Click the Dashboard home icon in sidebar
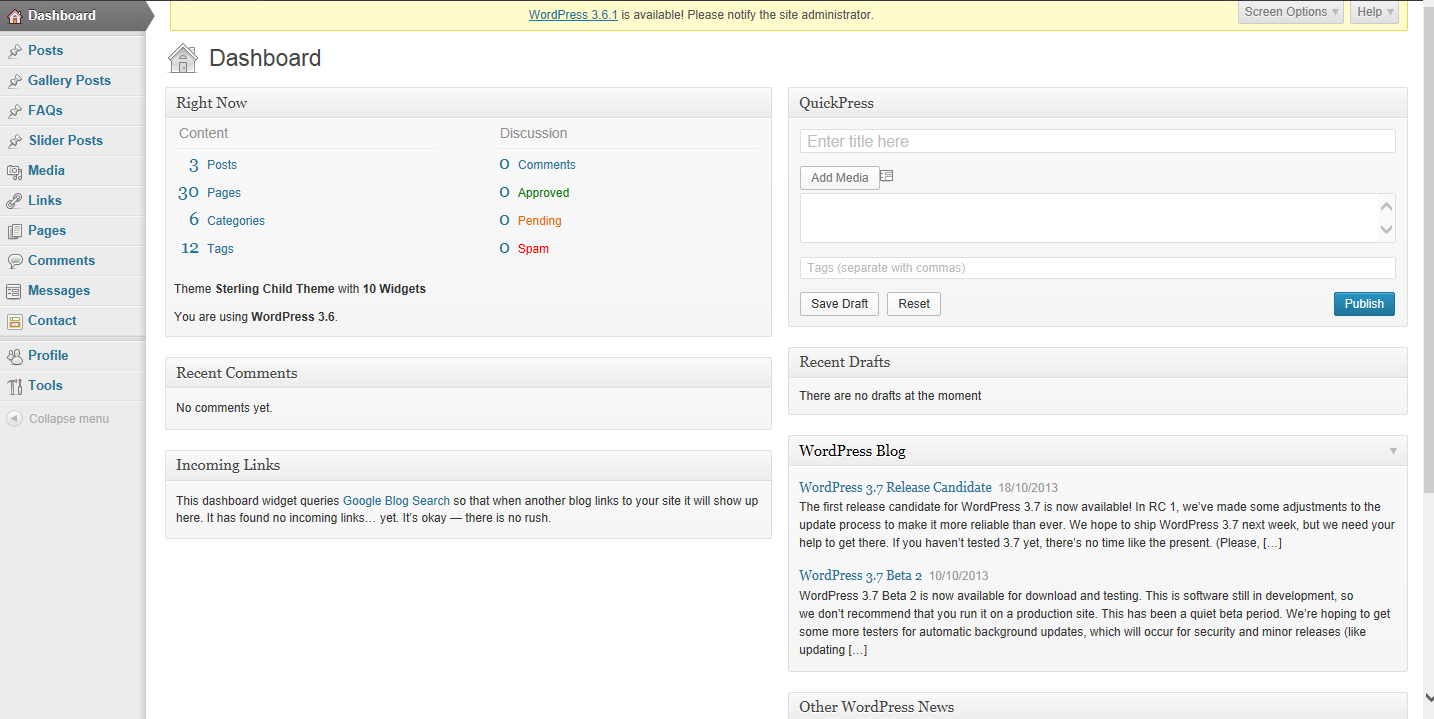The height and width of the screenshot is (719, 1434). (x=14, y=16)
